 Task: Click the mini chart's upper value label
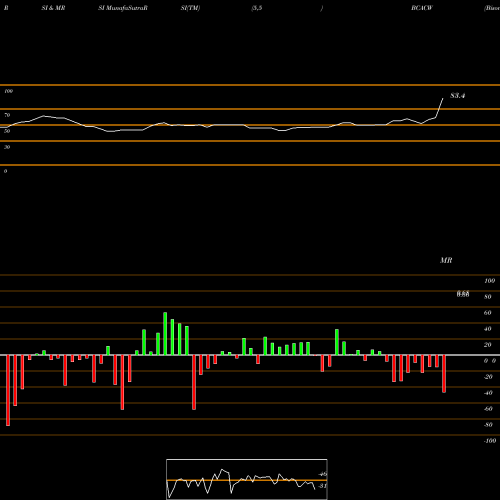(x=323, y=474)
